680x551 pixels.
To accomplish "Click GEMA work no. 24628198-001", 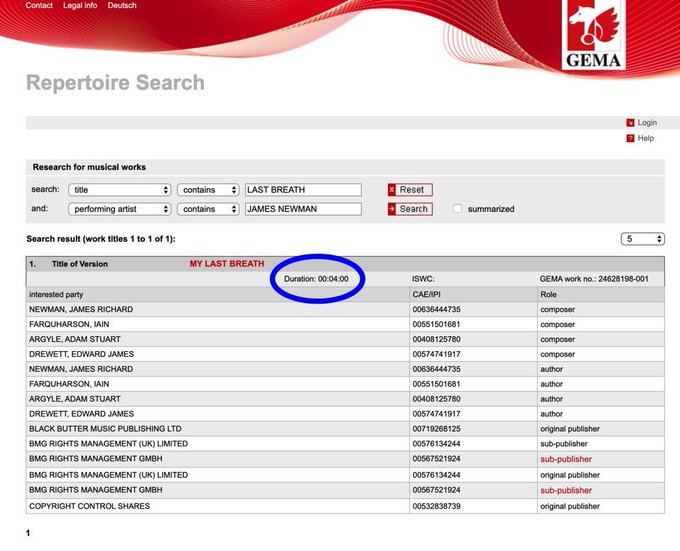I will point(594,279).
